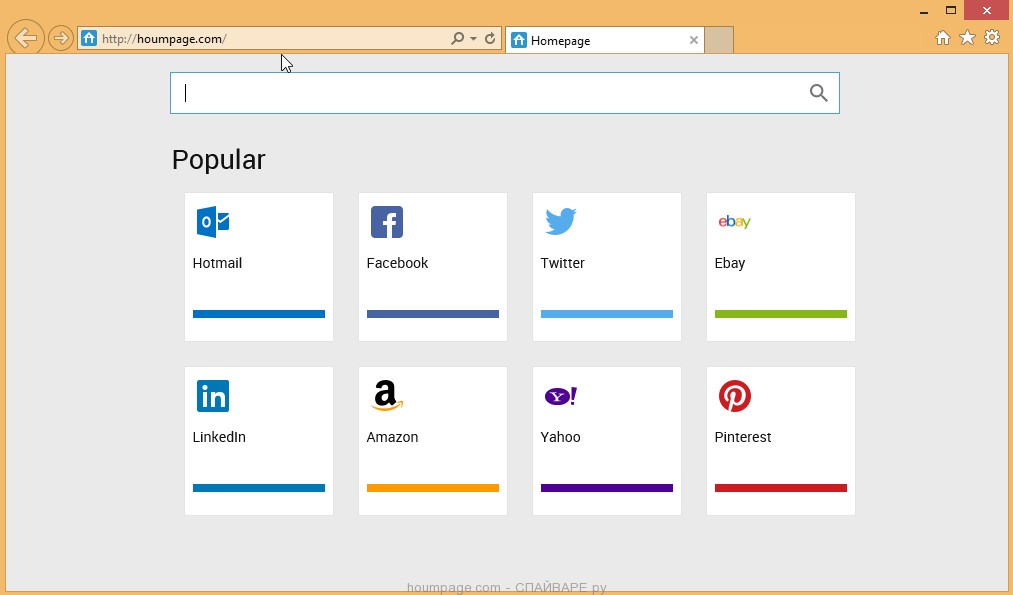Click the purple bar on Yahoo tile
This screenshot has width=1013, height=595.
click(x=607, y=488)
